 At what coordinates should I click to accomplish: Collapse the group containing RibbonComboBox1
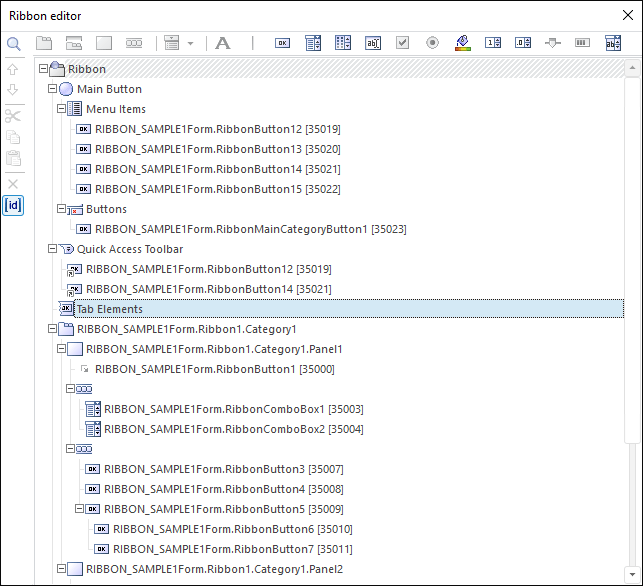tap(70, 389)
